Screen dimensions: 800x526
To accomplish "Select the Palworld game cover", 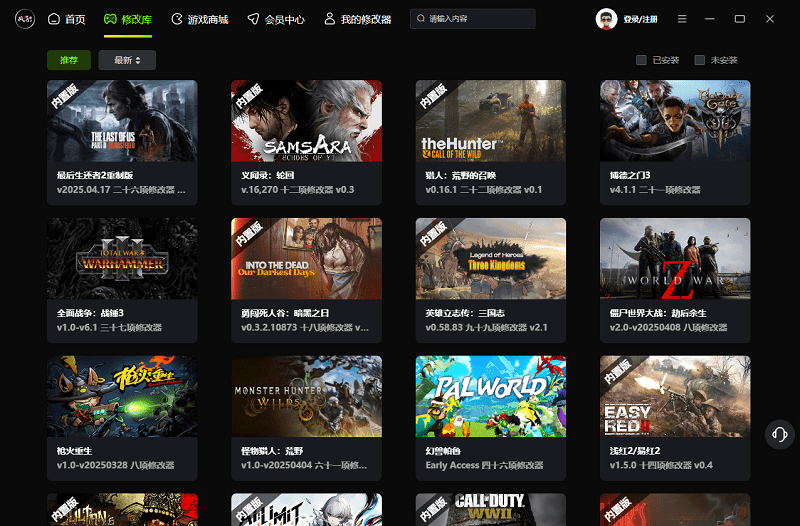I will tap(491, 397).
